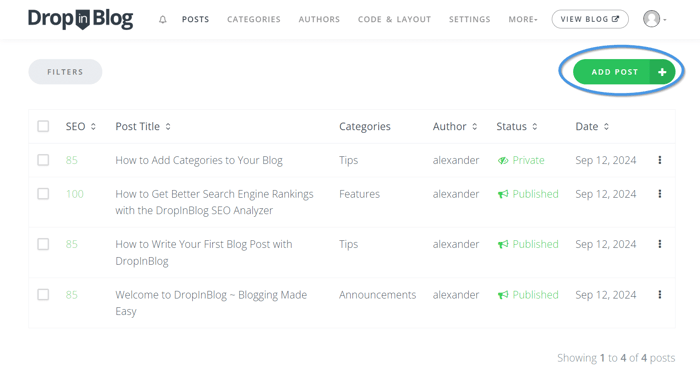
Task: Click the SEO score 100
Action: pyautogui.click(x=75, y=194)
